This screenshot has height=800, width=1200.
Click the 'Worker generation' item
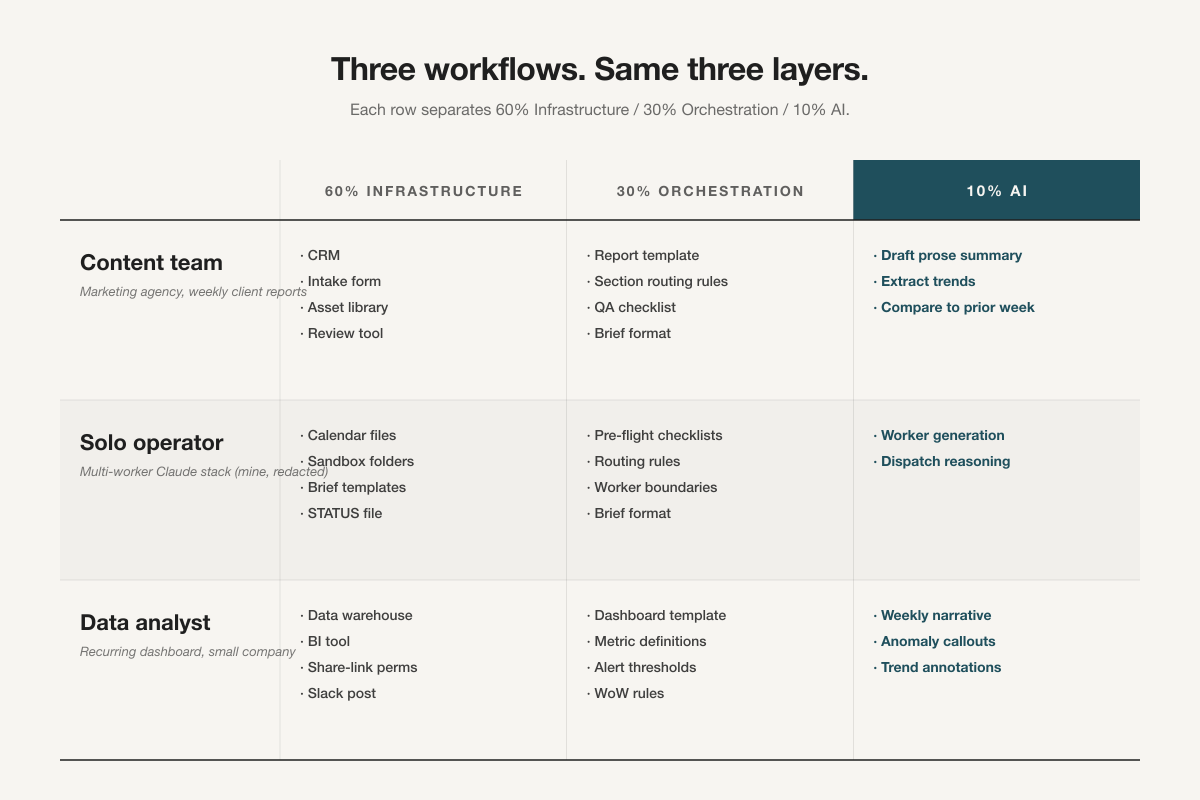(939, 435)
